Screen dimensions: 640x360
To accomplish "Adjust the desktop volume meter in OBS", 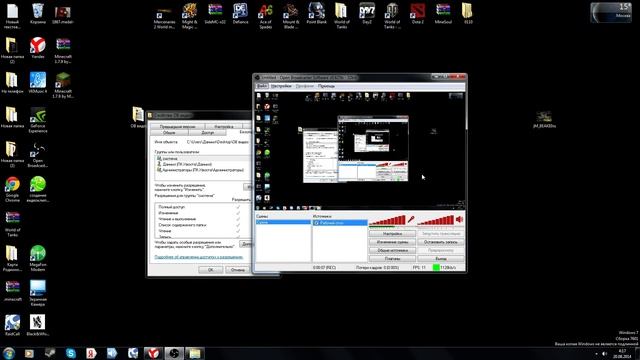I will 436,220.
